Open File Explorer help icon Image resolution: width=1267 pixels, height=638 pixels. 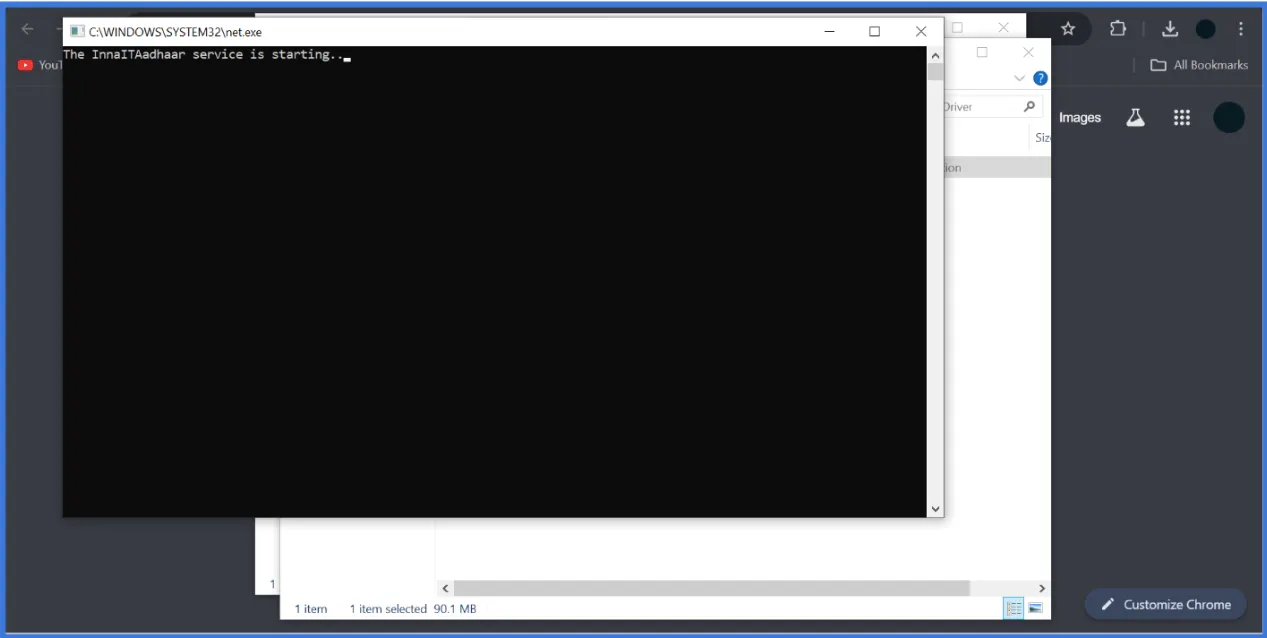pos(1040,78)
